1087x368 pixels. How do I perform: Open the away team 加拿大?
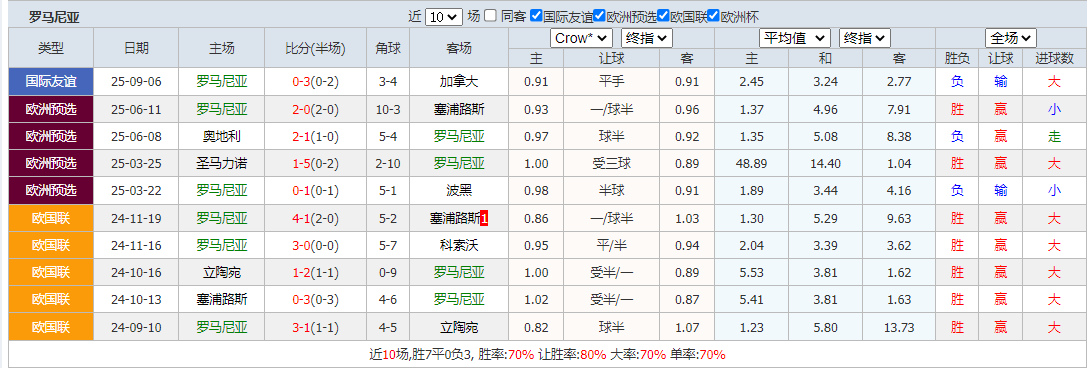(x=459, y=82)
